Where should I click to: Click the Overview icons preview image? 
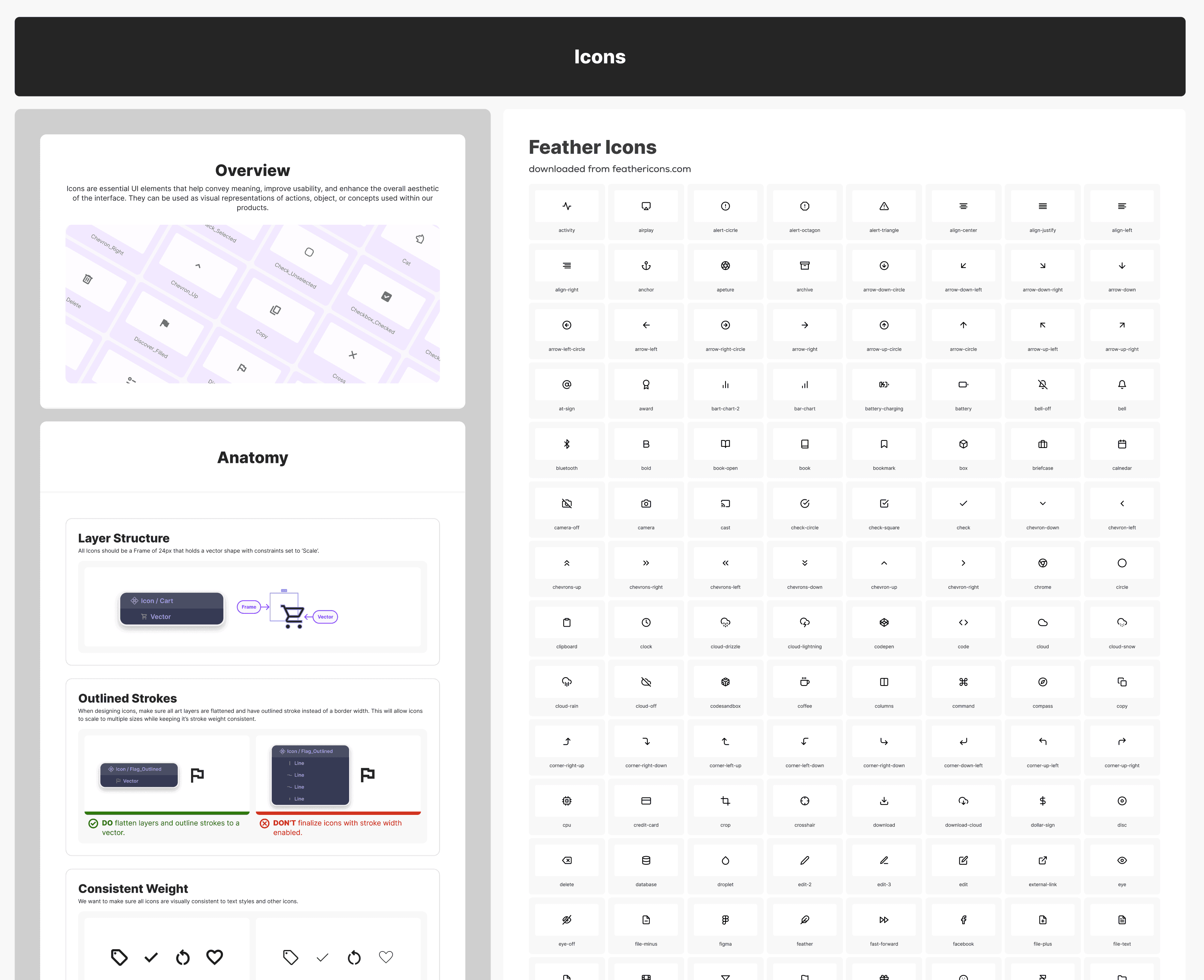coord(253,304)
